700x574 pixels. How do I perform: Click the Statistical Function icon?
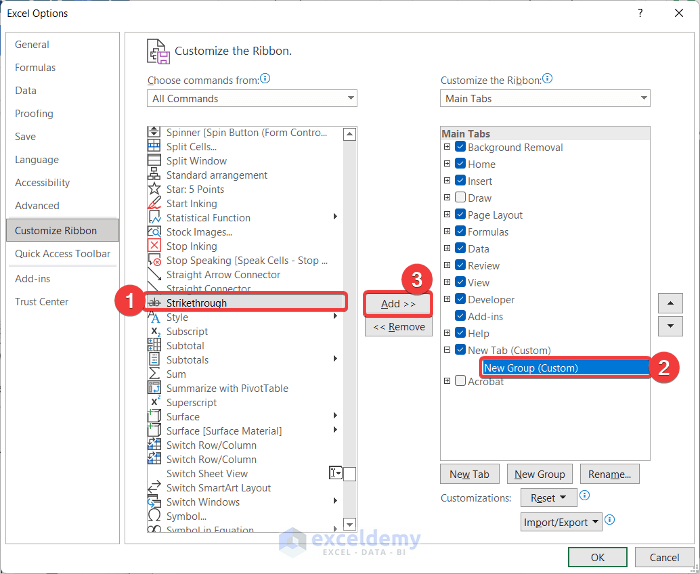coord(154,217)
